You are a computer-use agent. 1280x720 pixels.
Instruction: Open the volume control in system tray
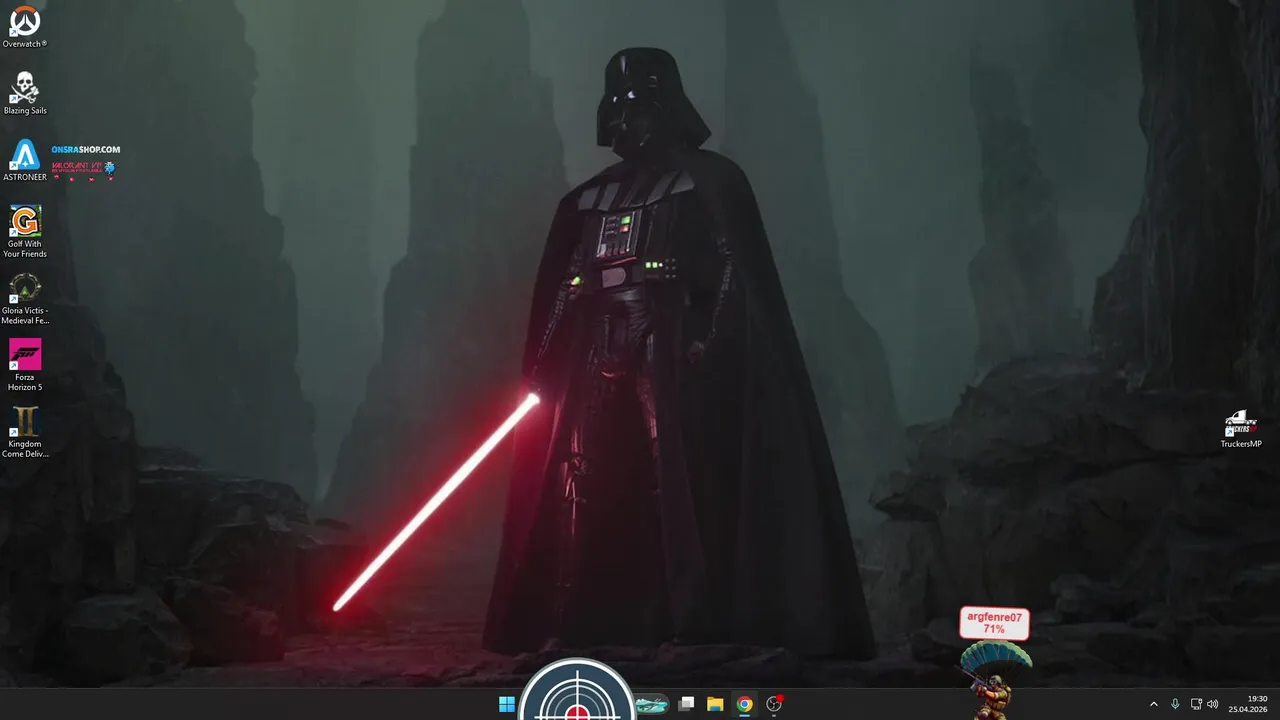pyautogui.click(x=1213, y=704)
